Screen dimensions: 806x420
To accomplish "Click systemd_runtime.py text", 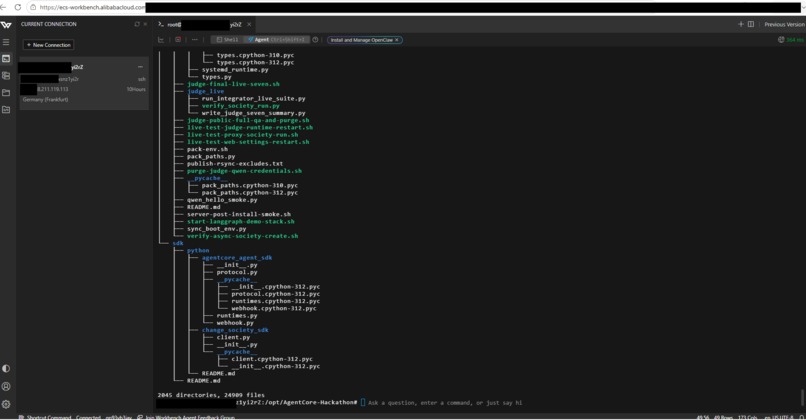I will [235, 69].
